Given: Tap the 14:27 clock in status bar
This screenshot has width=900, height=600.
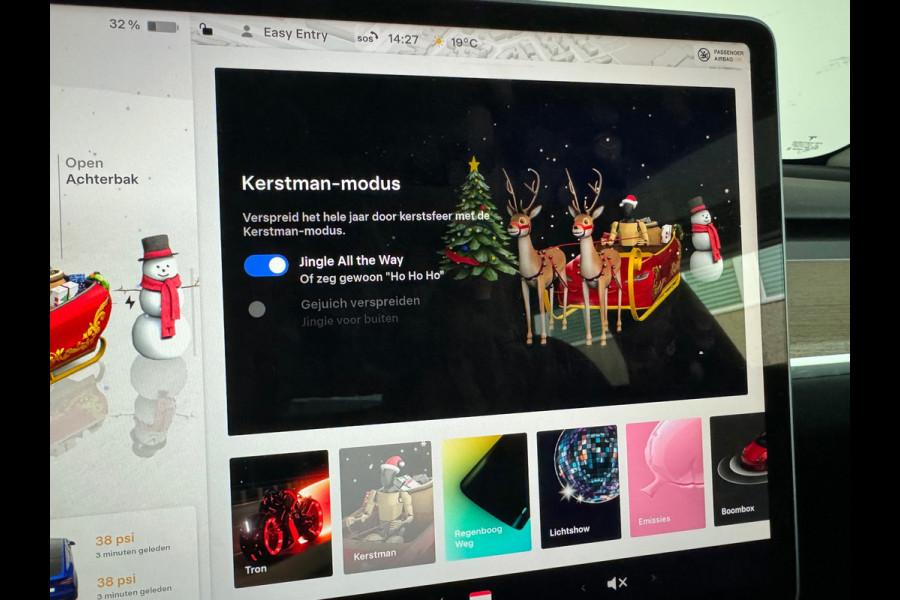Looking at the screenshot, I should [403, 40].
